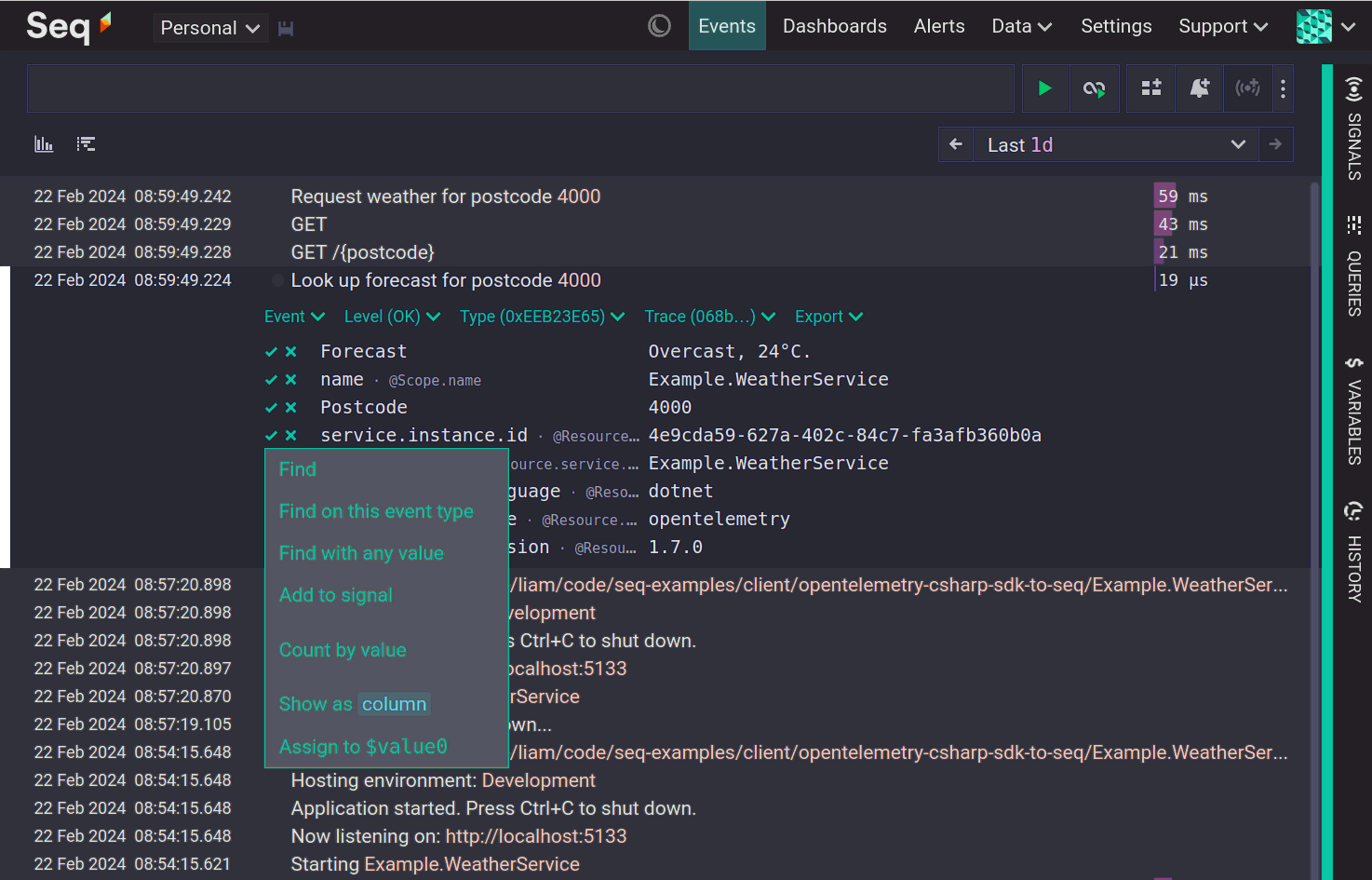1372x880 pixels.
Task: Switch to the Events tab
Action: click(x=727, y=26)
